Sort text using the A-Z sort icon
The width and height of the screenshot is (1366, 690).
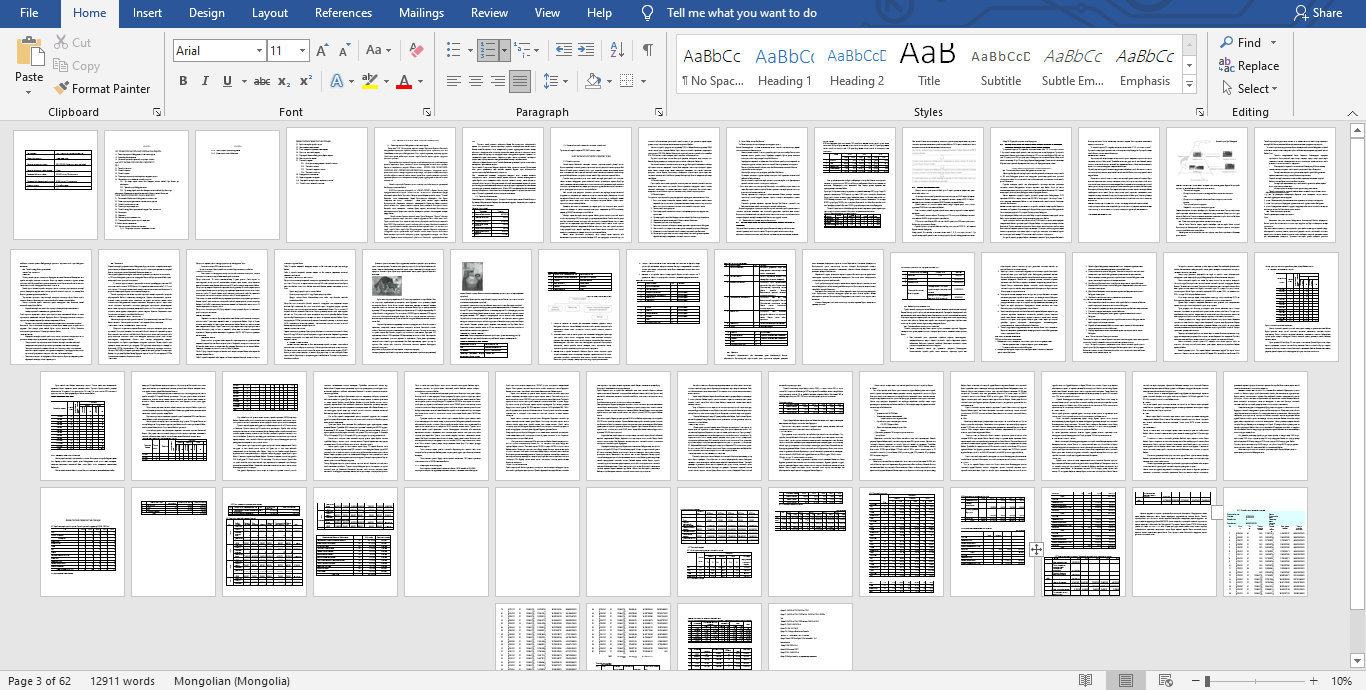[618, 50]
